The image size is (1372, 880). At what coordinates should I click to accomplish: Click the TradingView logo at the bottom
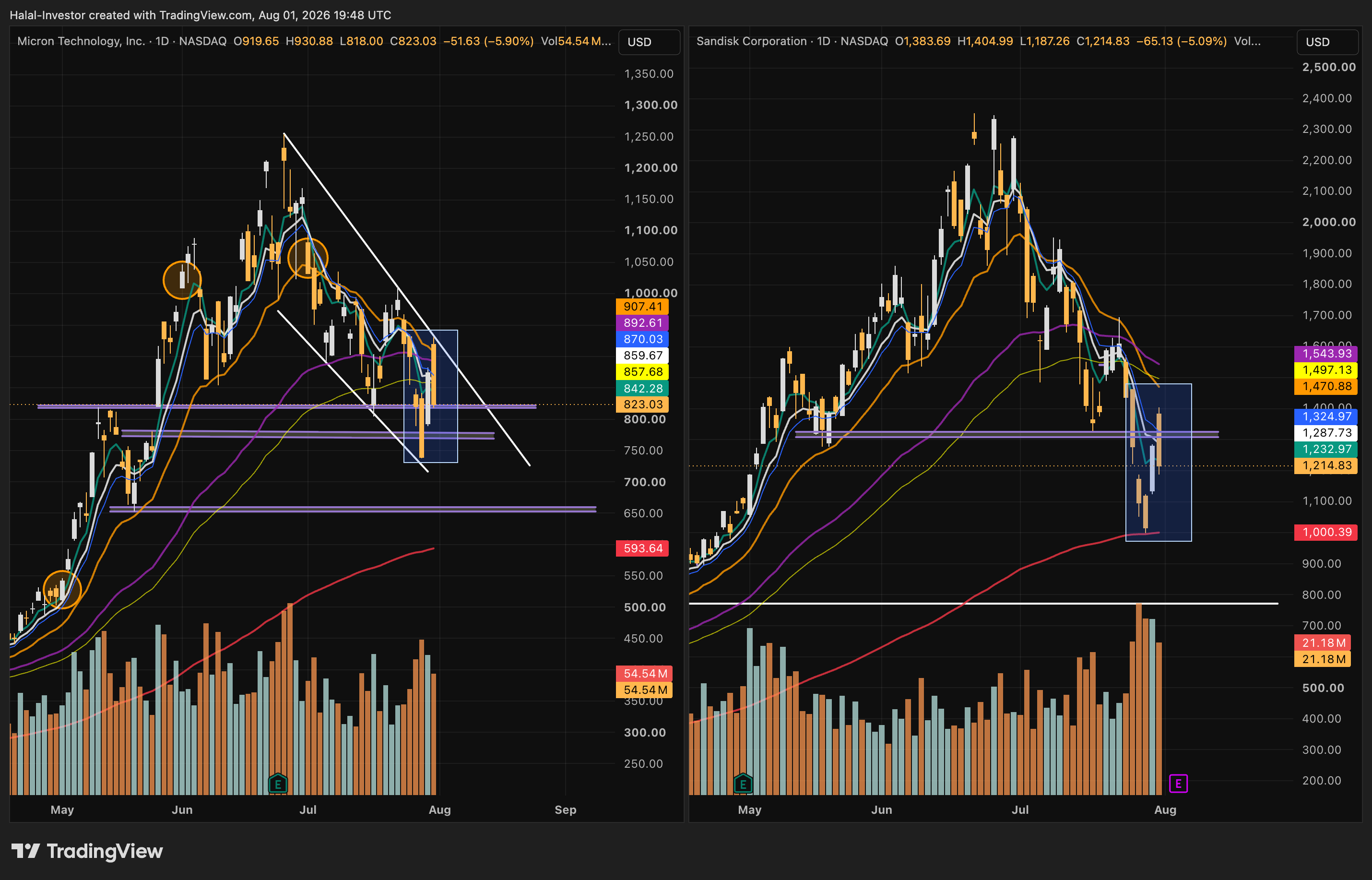(x=87, y=851)
